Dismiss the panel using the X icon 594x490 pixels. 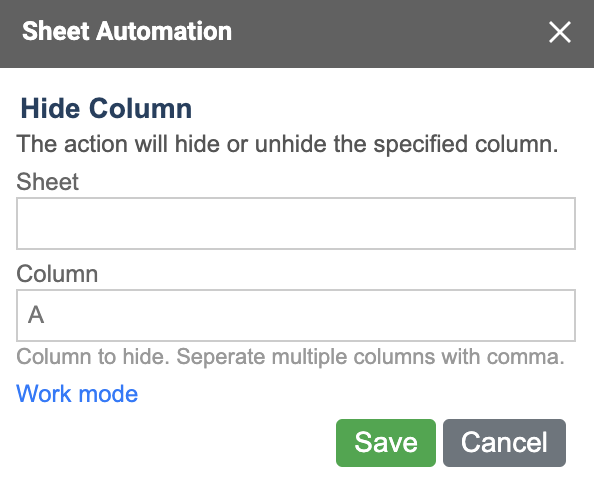(560, 32)
